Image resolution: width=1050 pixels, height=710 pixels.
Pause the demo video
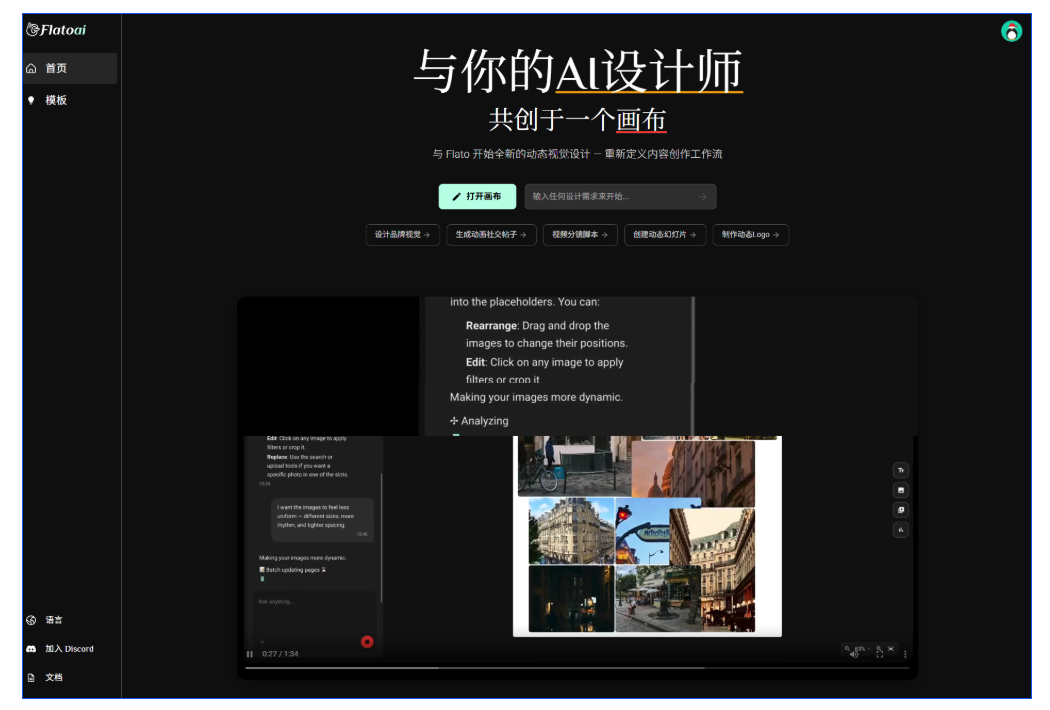(250, 654)
